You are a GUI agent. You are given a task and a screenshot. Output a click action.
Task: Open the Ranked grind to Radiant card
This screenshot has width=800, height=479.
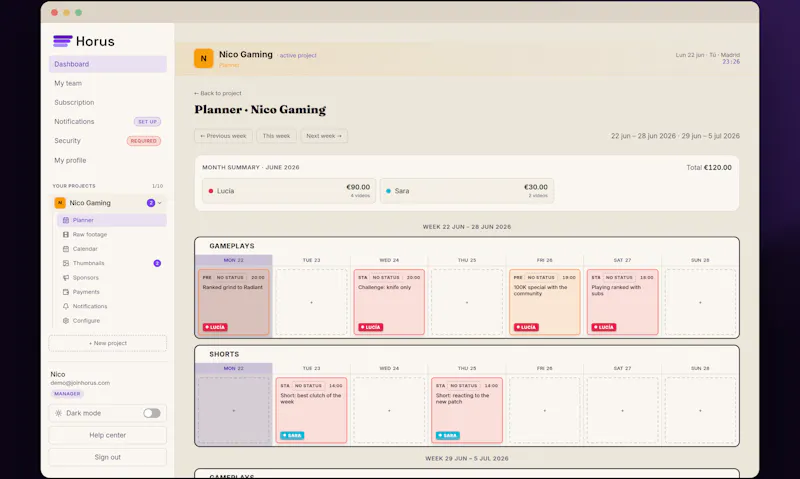click(234, 302)
